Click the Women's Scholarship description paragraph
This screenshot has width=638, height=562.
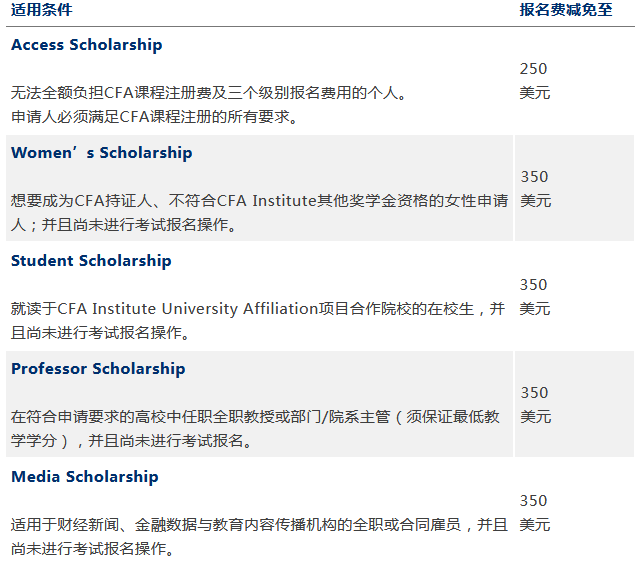coord(258,212)
